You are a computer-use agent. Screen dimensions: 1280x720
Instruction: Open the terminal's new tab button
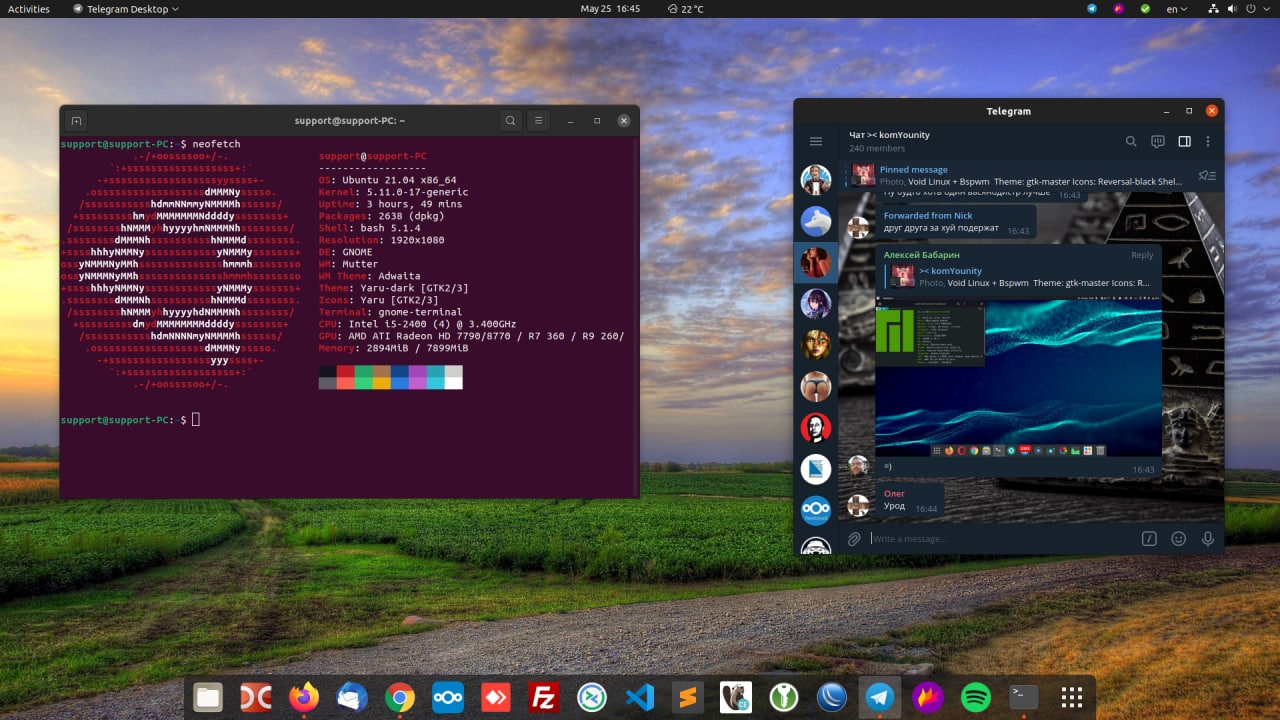pyautogui.click(x=76, y=121)
